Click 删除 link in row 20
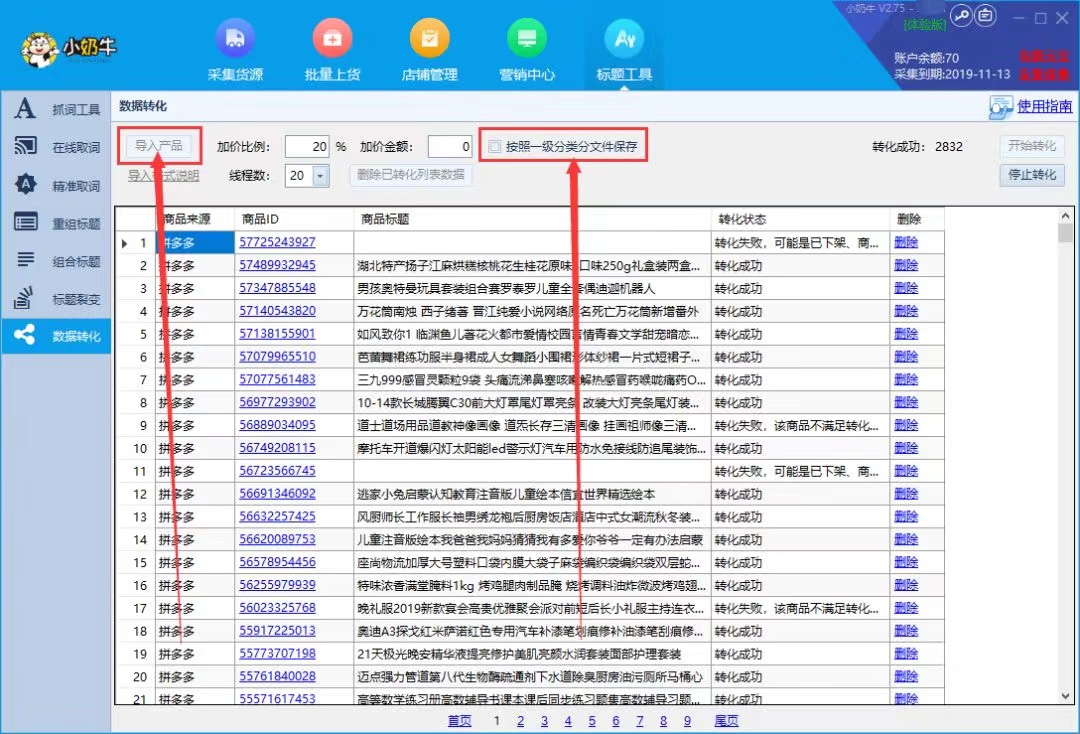 tap(906, 676)
